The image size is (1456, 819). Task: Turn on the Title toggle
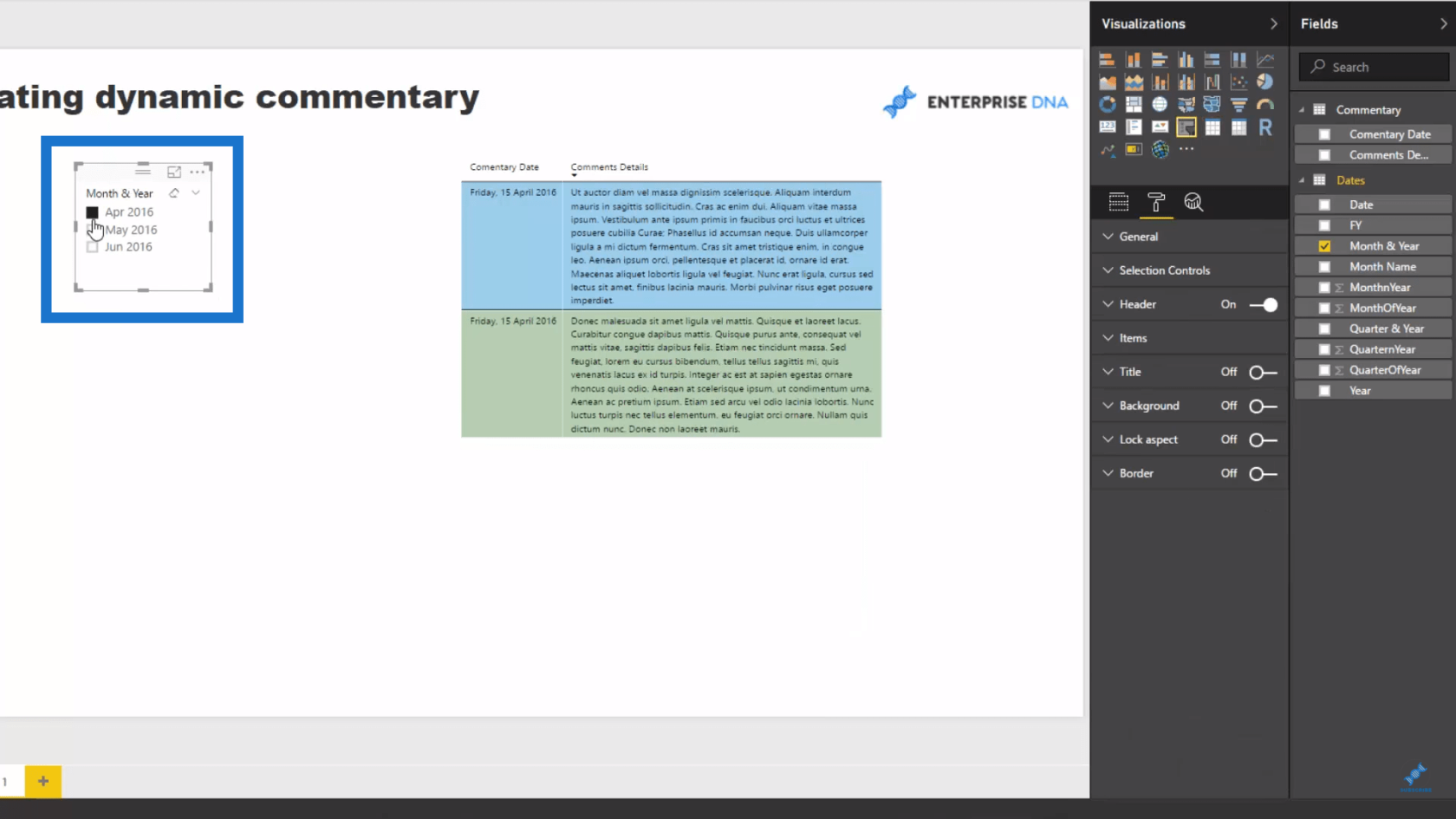tap(1264, 373)
